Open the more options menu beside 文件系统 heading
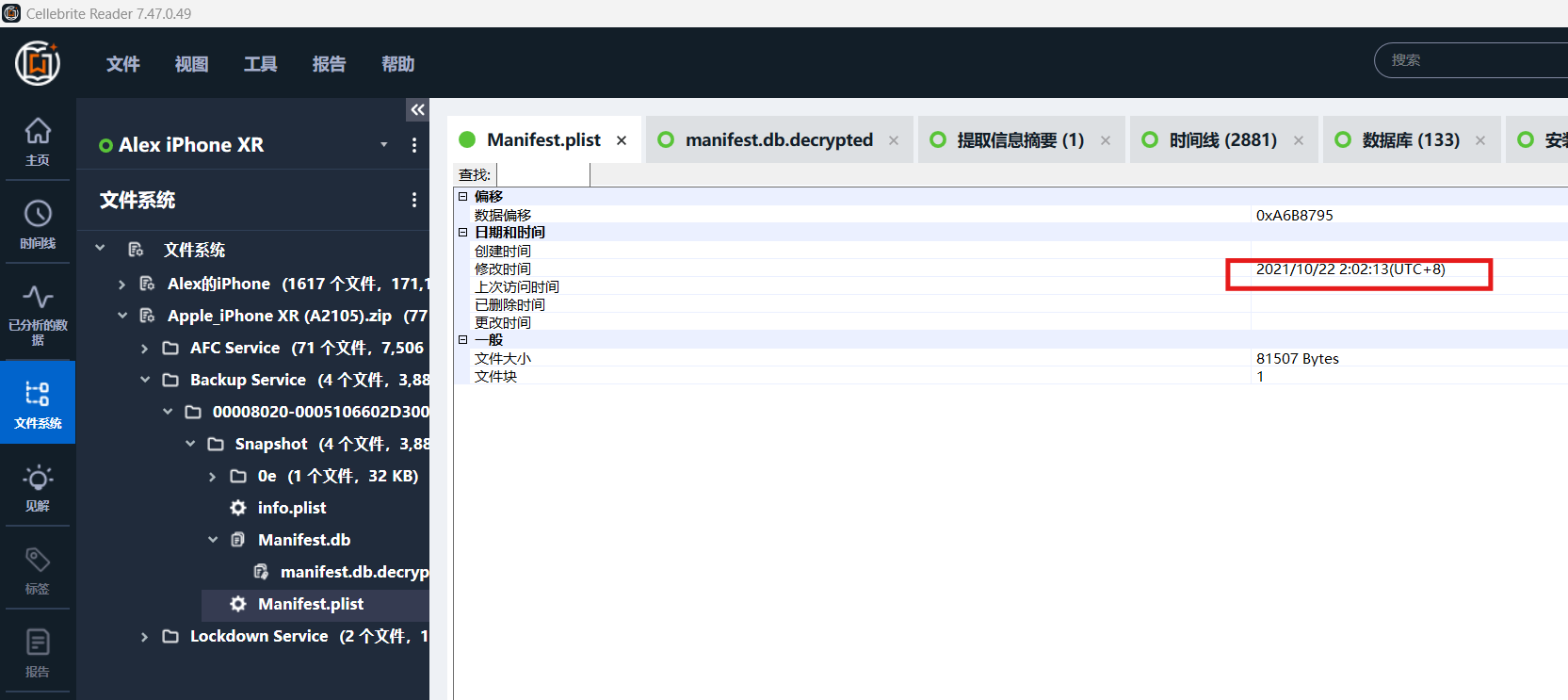Image resolution: width=1568 pixels, height=700 pixels. pyautogui.click(x=414, y=200)
